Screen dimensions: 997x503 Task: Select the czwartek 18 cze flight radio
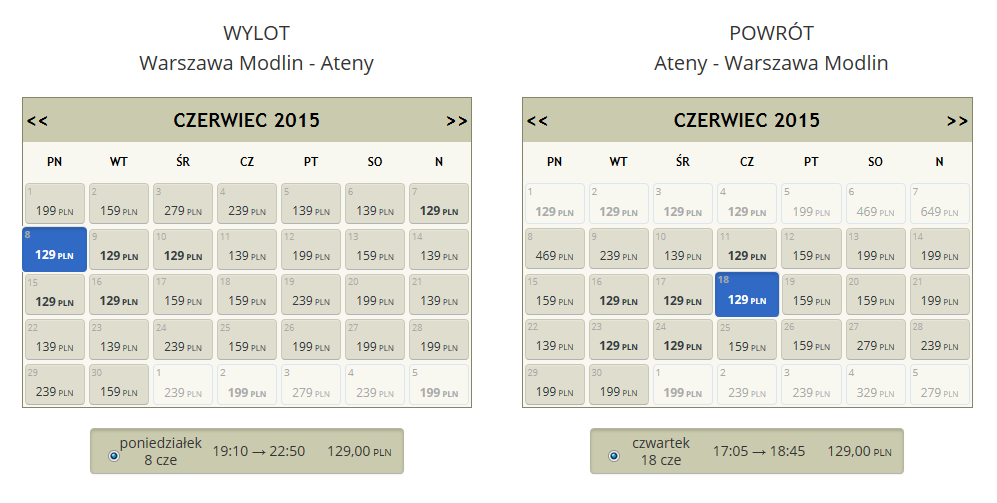(614, 455)
